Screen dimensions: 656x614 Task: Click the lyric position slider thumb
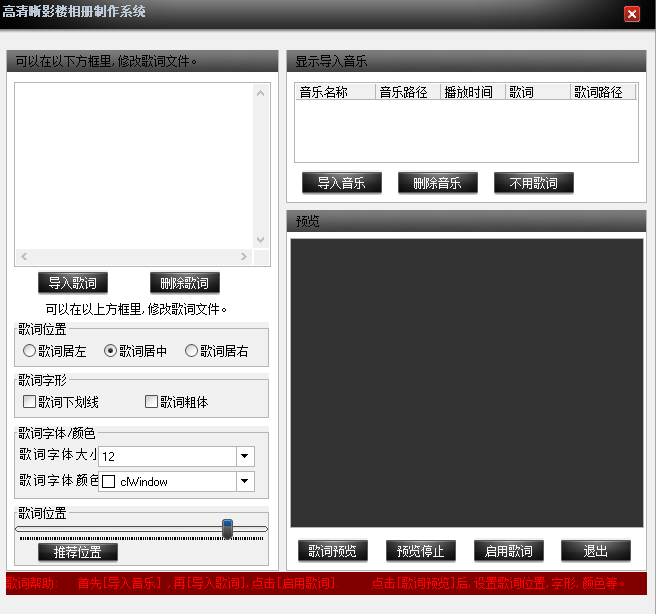227,529
